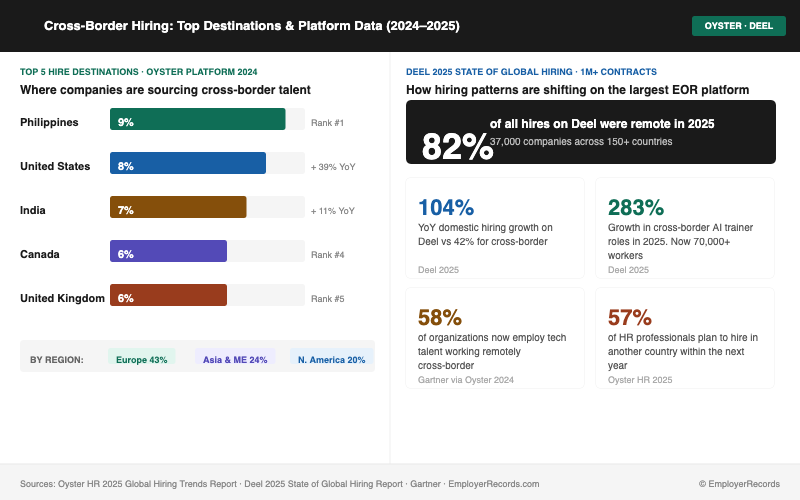Click the 'Rank #1' note

[x=328, y=123]
